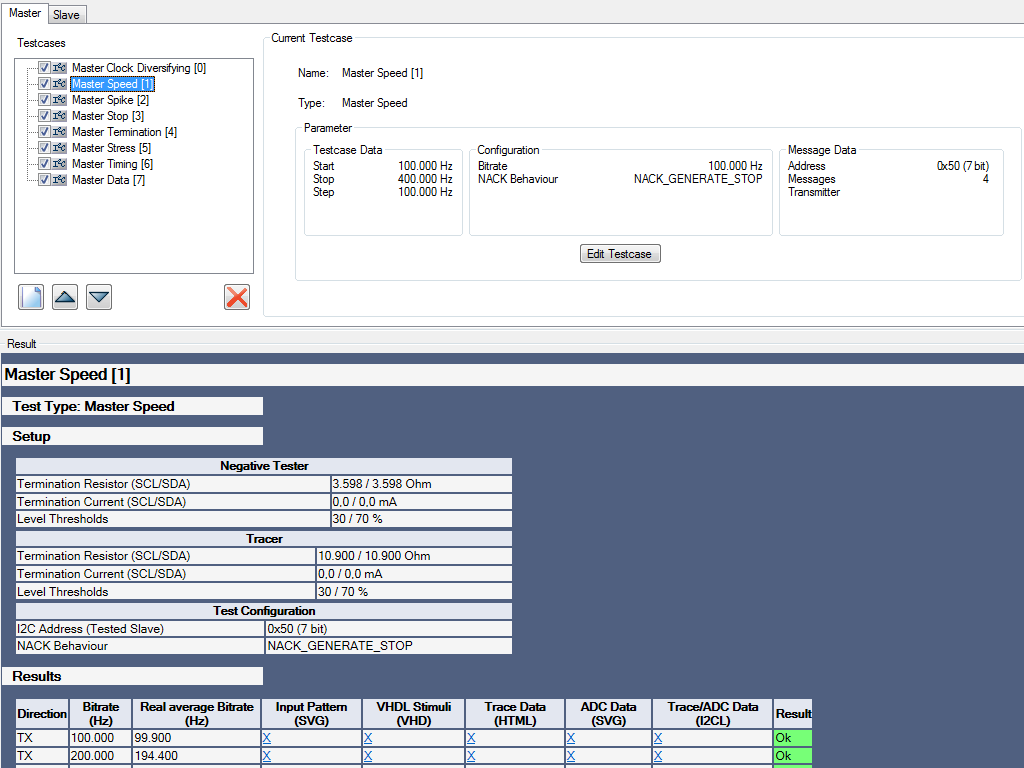Switch to the Slave tab
1024x768 pixels.
(66, 14)
